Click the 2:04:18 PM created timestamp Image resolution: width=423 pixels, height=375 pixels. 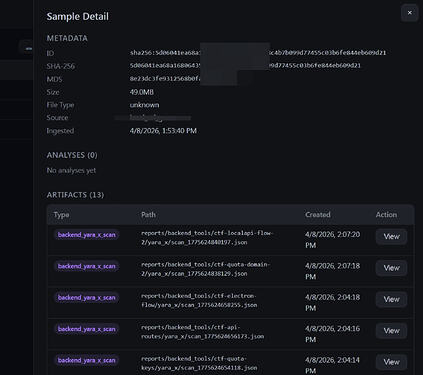pos(332,302)
